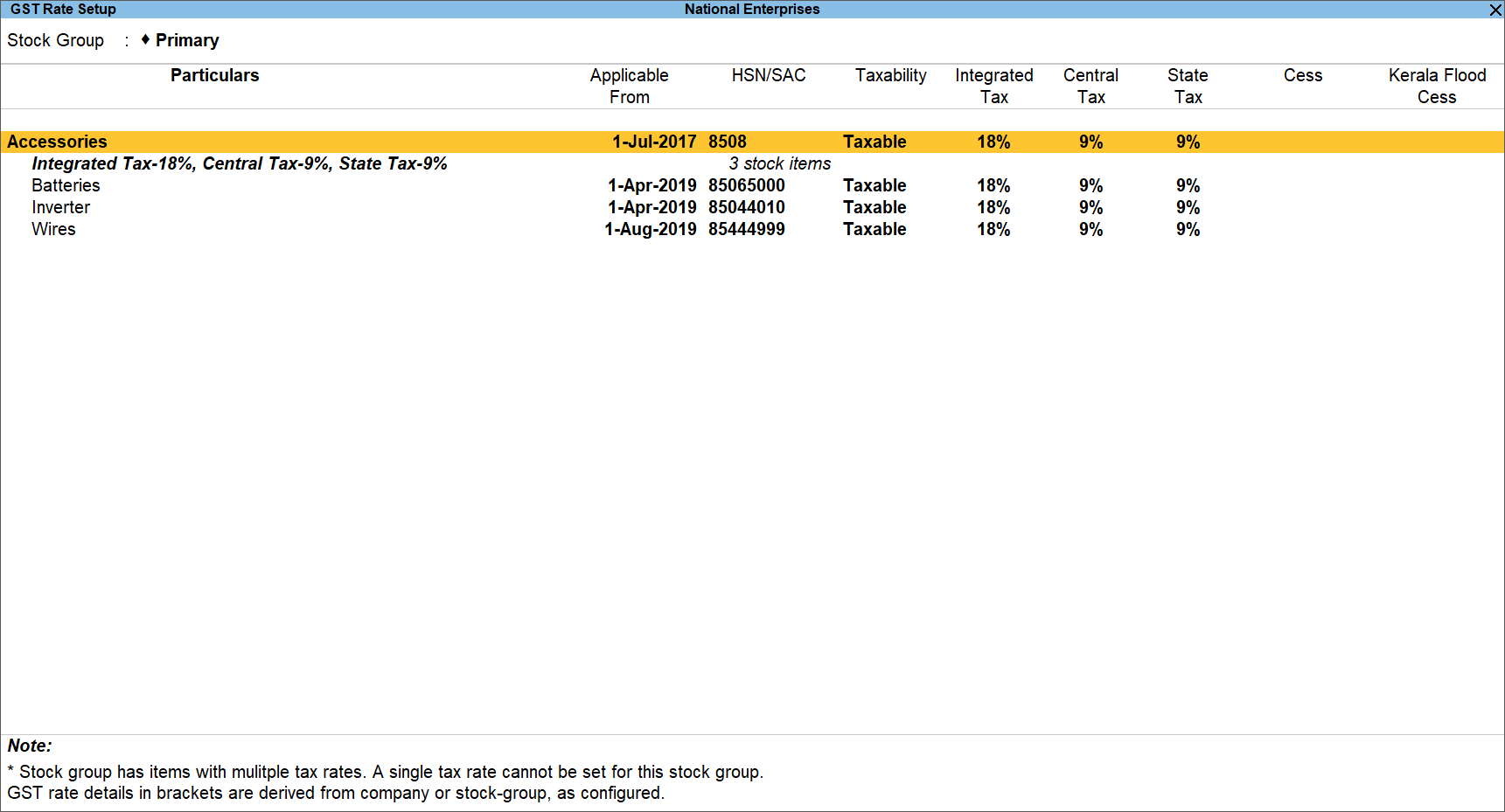This screenshot has height=812, width=1505.
Task: Click the HSN/SAC column header
Action: click(x=769, y=75)
